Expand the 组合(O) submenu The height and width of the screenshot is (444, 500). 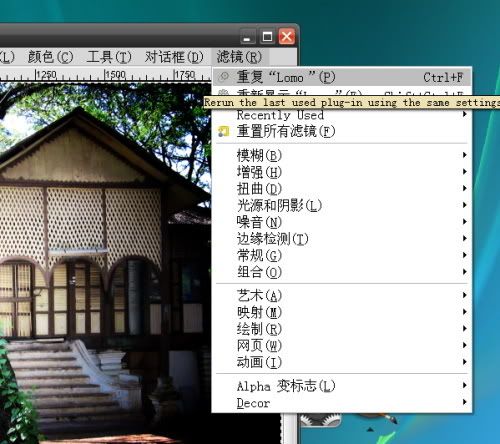coord(342,272)
